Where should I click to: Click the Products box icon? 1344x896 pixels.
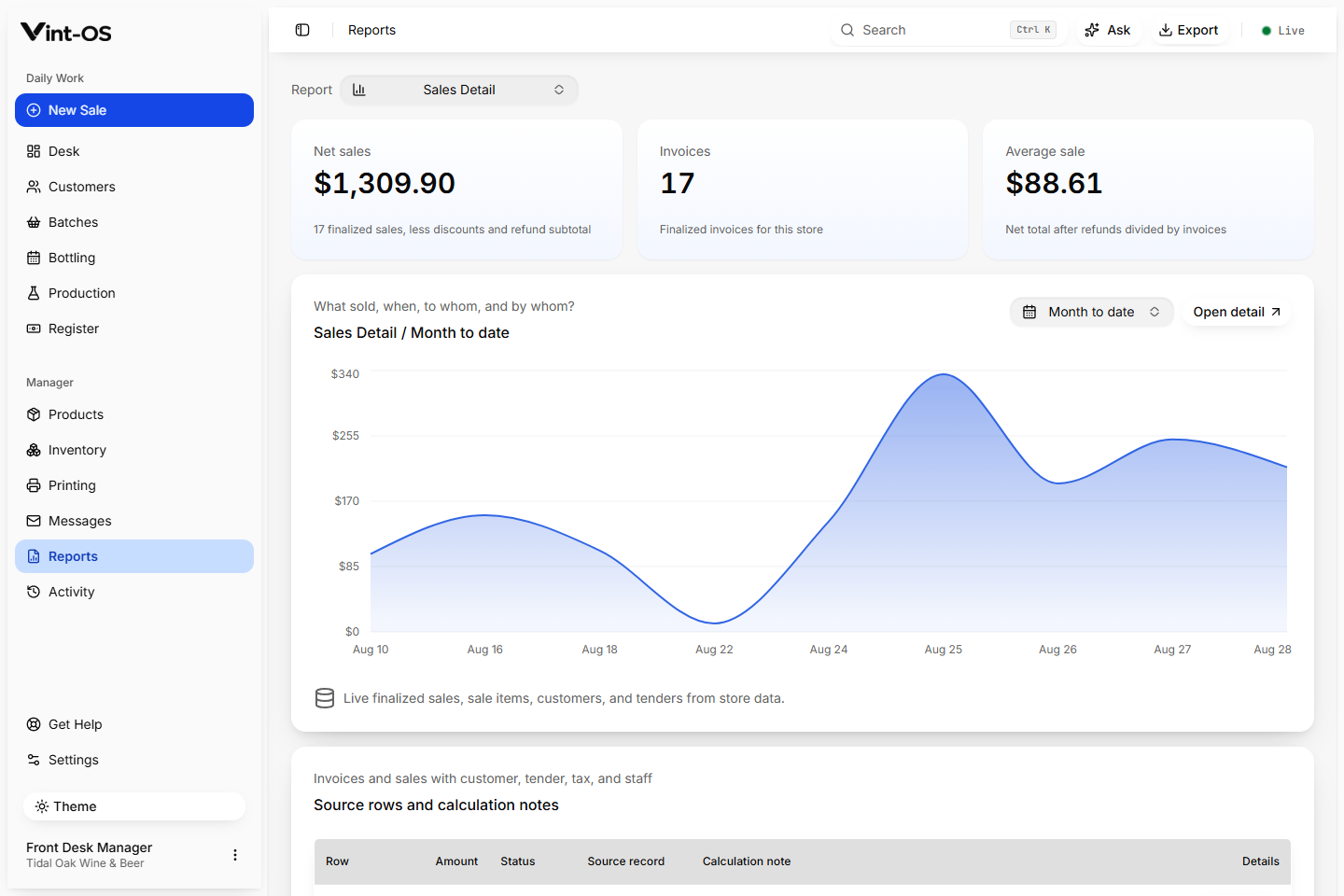click(x=34, y=414)
